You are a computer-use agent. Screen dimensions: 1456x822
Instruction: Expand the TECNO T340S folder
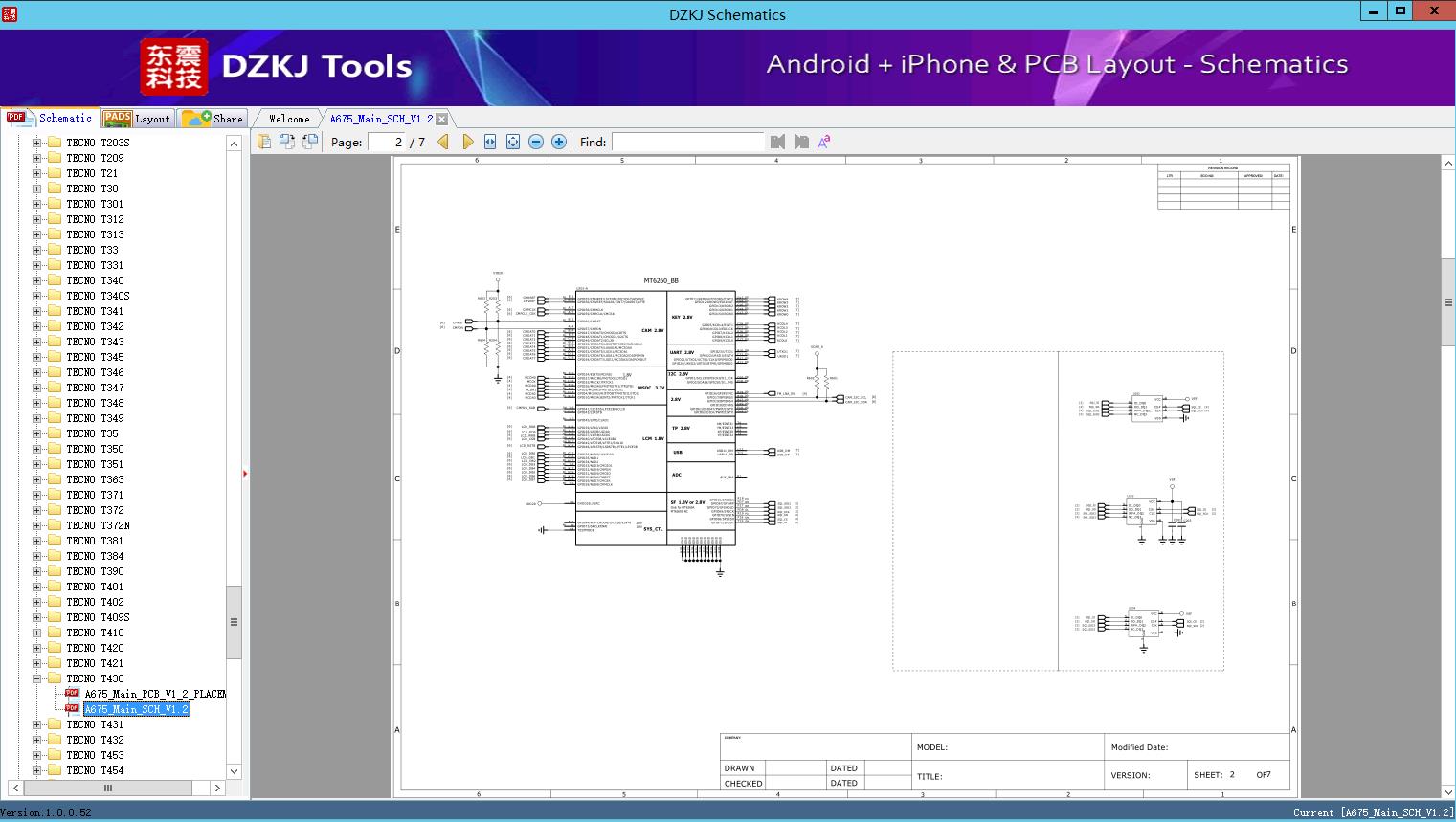pyautogui.click(x=36, y=296)
